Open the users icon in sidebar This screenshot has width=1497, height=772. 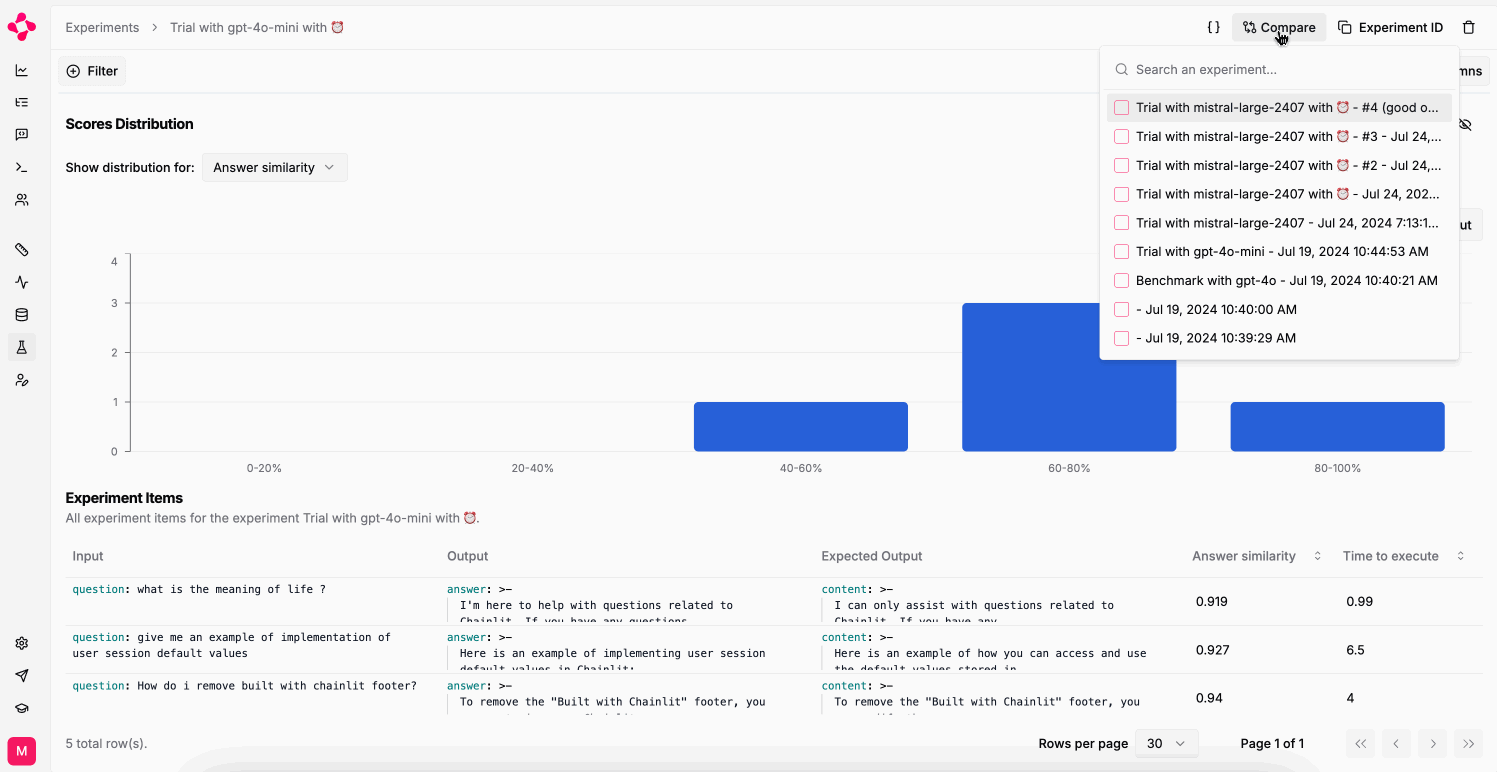coord(22,200)
